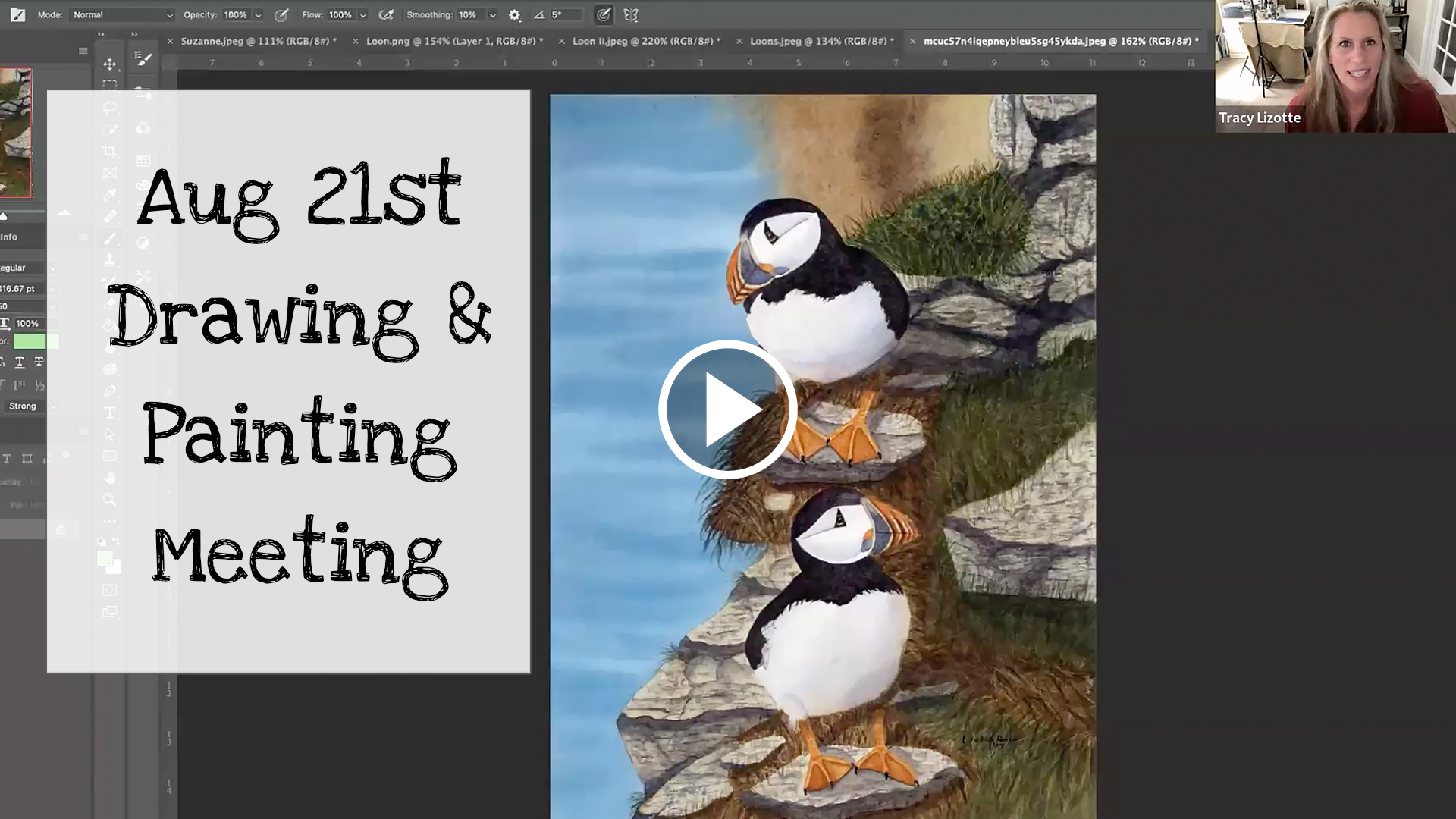Switch to Suzanne.jpeg document tab
Image resolution: width=1456 pixels, height=819 pixels.
click(x=259, y=41)
